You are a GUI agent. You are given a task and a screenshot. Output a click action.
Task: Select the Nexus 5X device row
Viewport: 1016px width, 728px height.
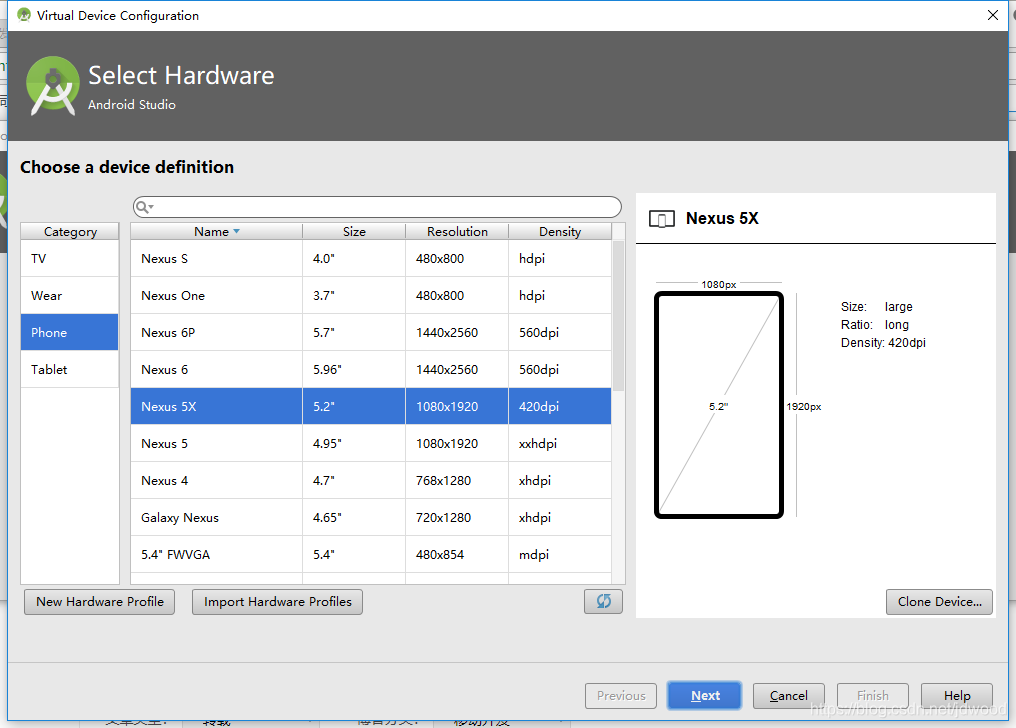371,406
